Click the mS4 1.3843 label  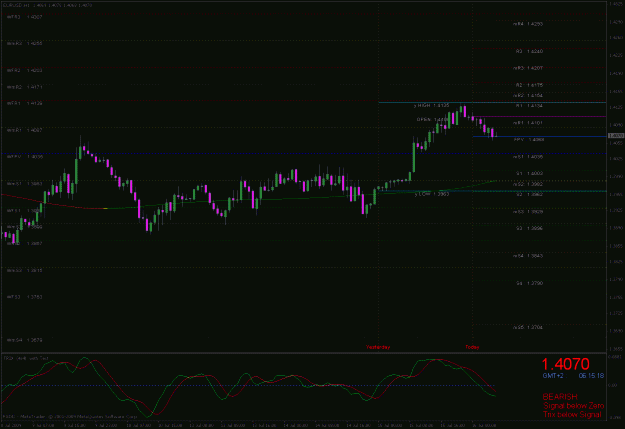tap(528, 256)
